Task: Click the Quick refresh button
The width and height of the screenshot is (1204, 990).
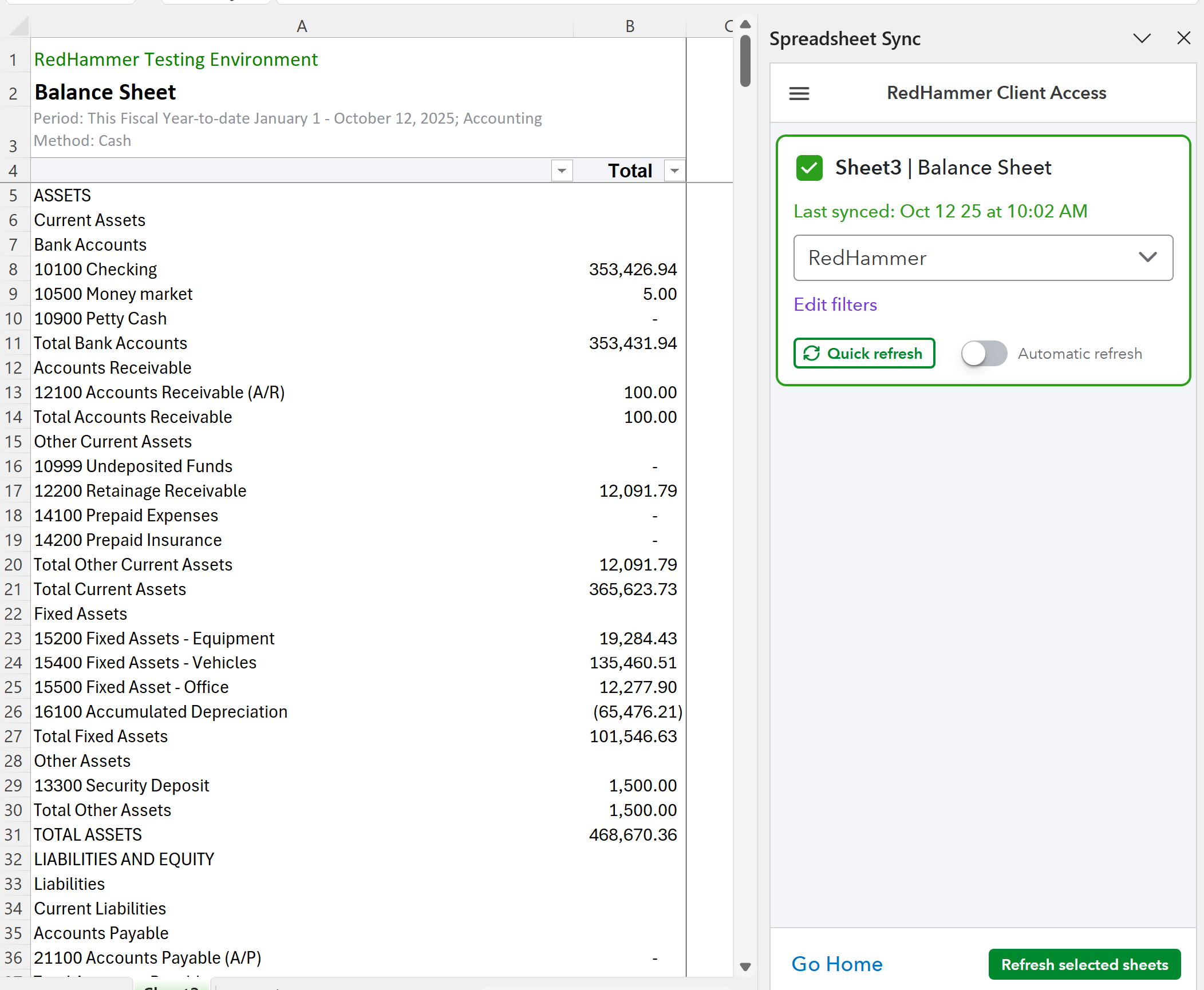Action: point(864,353)
